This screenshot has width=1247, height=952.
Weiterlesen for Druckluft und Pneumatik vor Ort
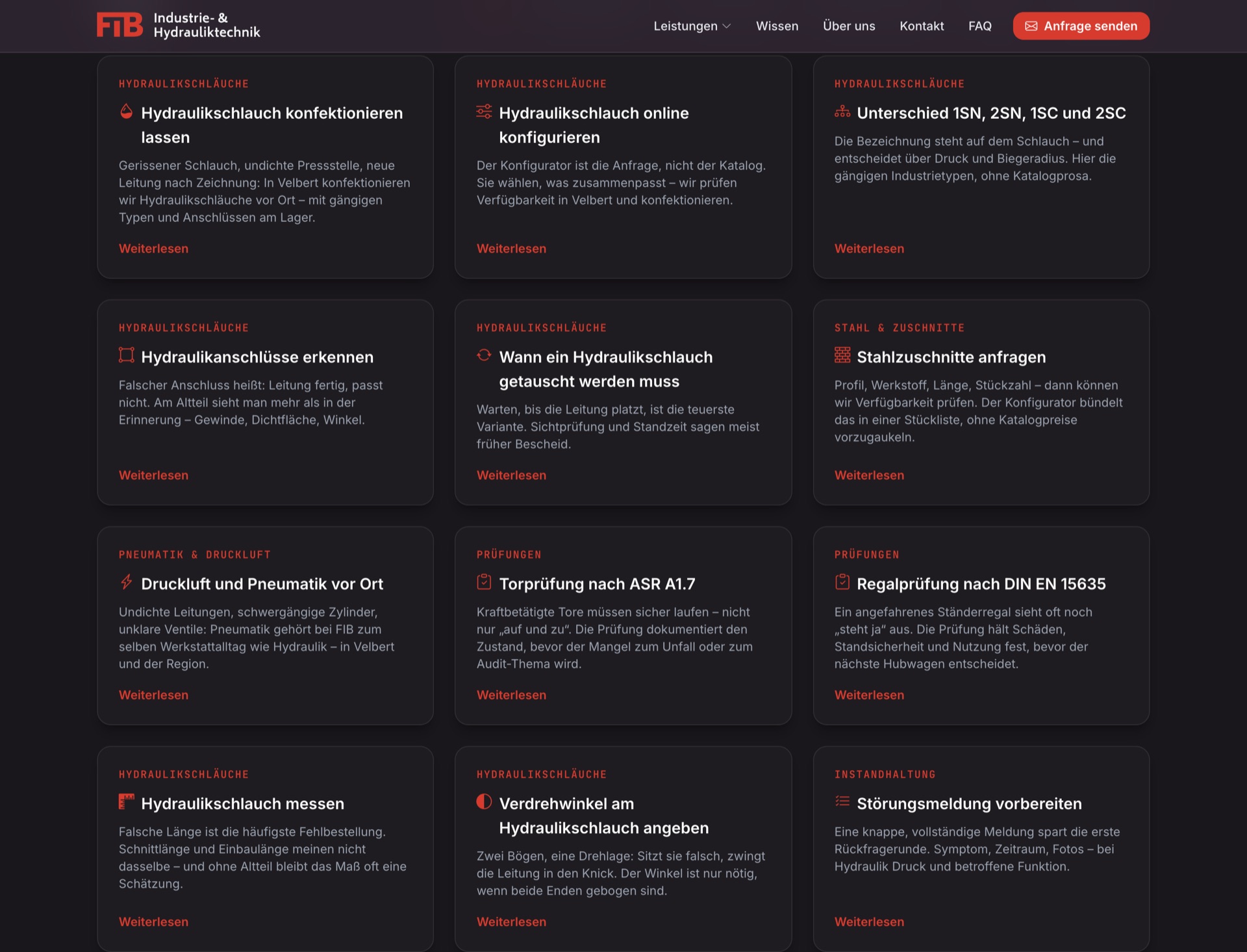click(153, 695)
